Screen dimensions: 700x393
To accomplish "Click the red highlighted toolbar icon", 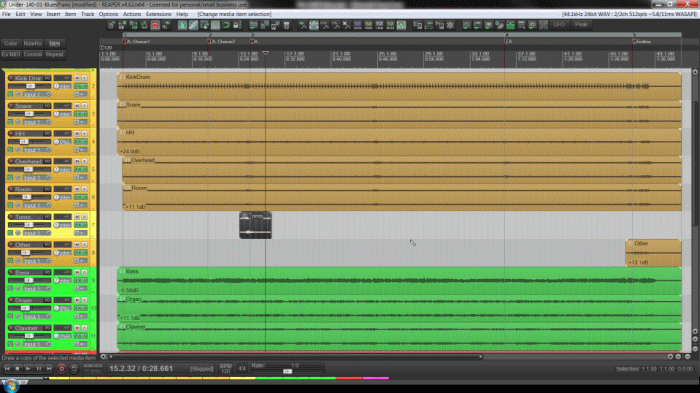I will 155,25.
